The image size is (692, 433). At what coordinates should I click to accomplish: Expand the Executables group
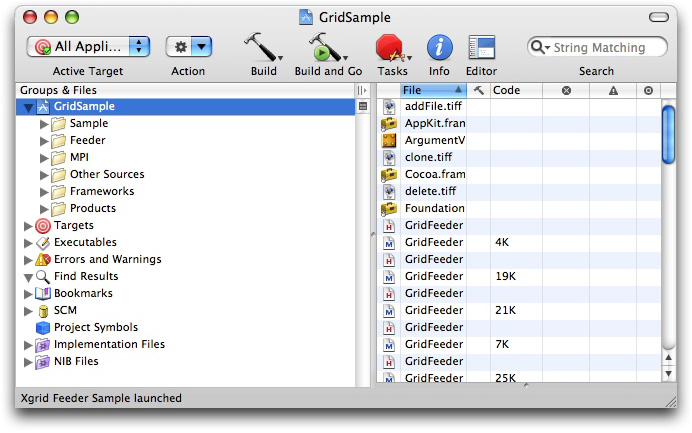pyautogui.click(x=28, y=243)
